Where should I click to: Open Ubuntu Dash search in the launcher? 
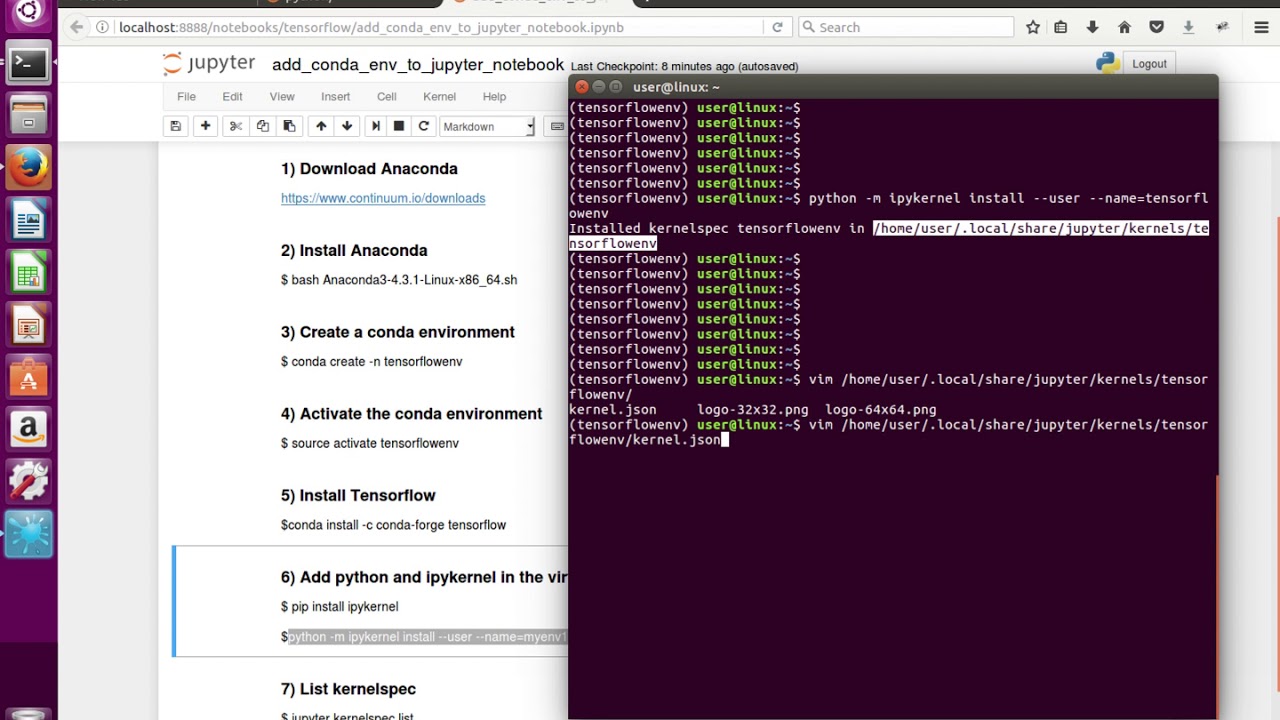click(x=28, y=14)
